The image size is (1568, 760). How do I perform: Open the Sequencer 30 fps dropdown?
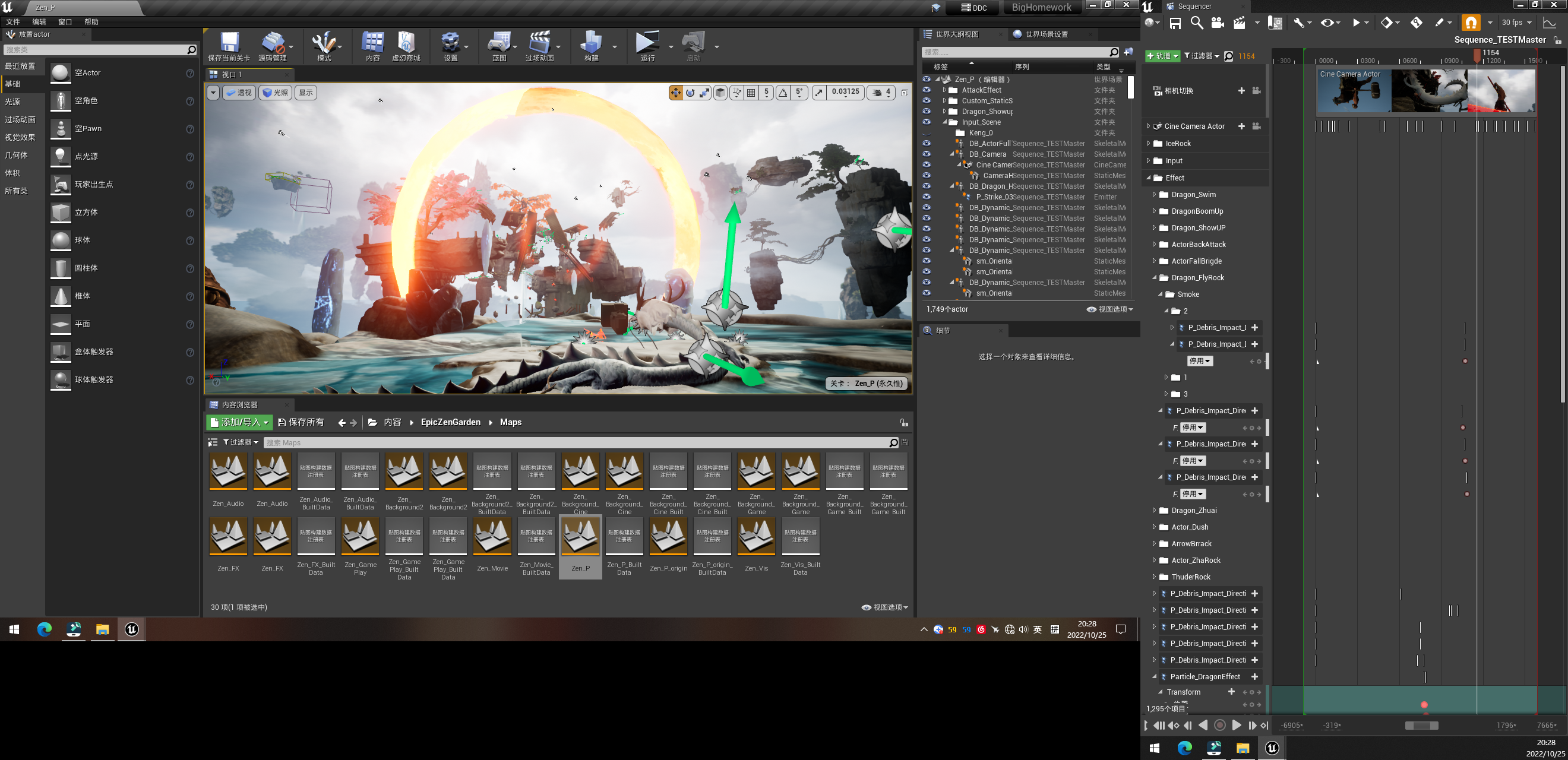point(1516,23)
